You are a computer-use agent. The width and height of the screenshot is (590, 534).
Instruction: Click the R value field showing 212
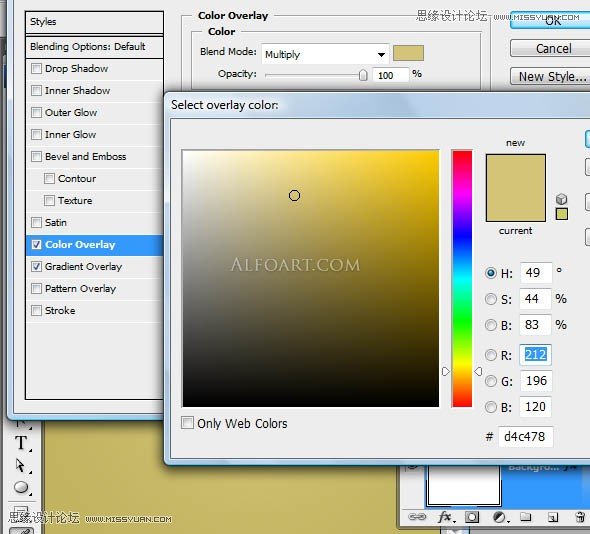(535, 354)
